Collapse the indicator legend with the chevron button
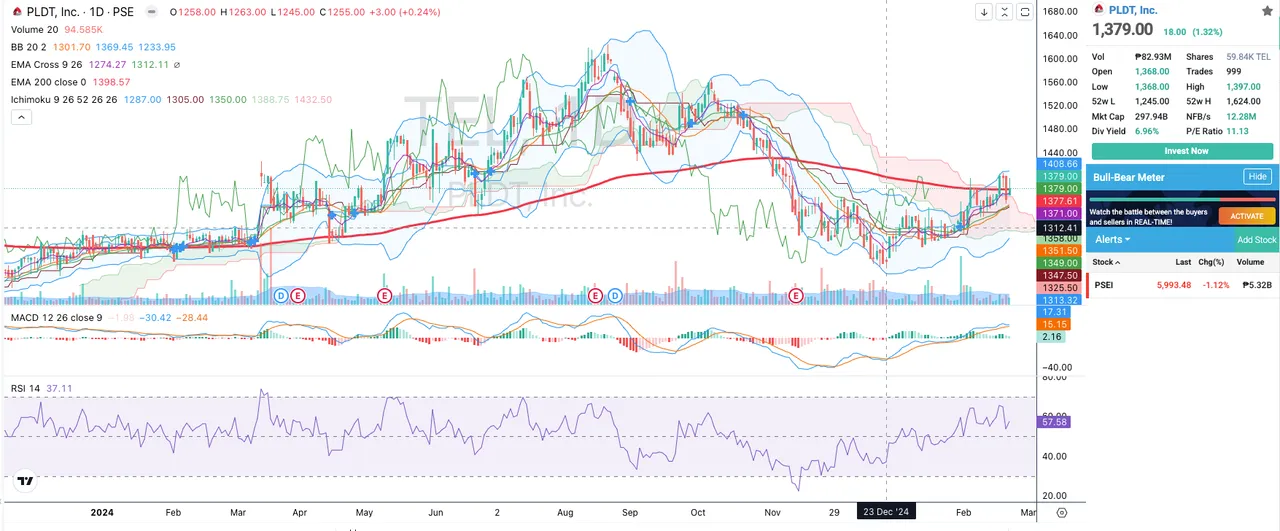The height and width of the screenshot is (531, 1280). coord(20,117)
